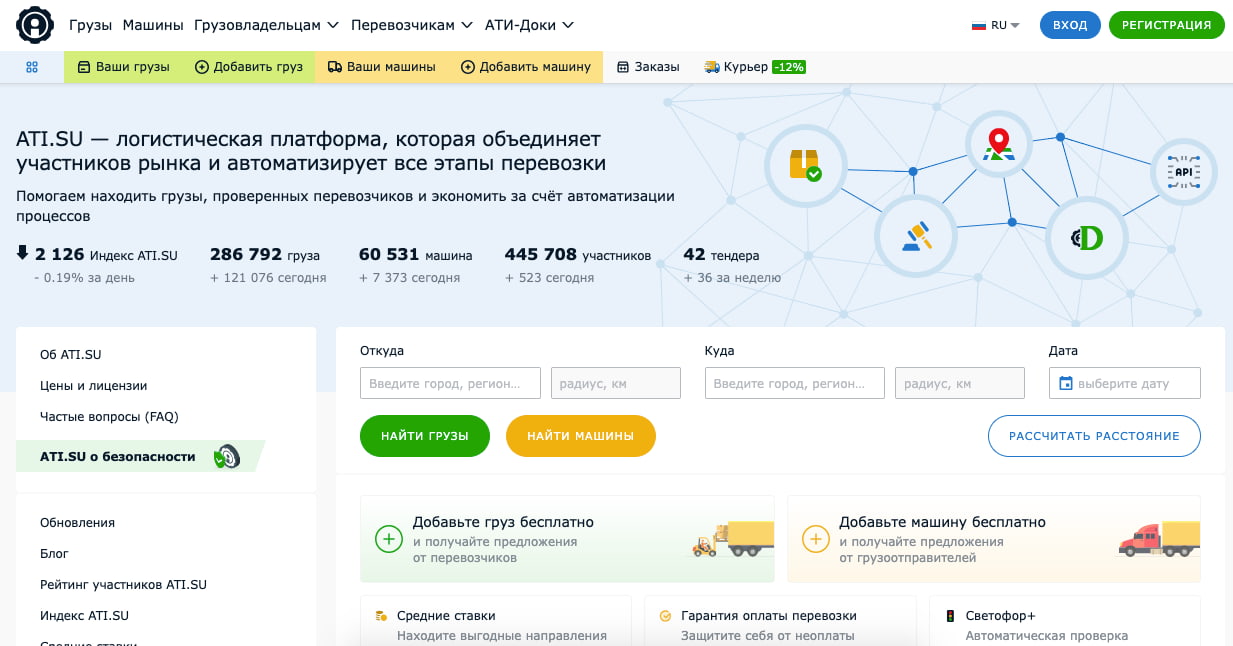Click the auction gavel icon

[x=916, y=236]
